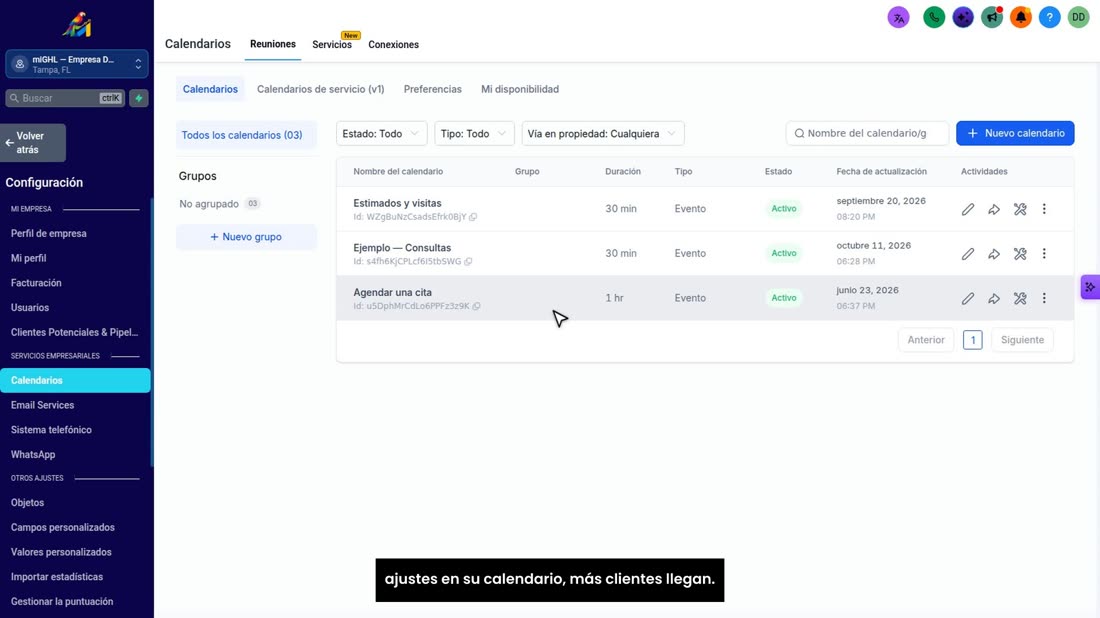Open more options for Ejemplo — Consultas

[1044, 254]
